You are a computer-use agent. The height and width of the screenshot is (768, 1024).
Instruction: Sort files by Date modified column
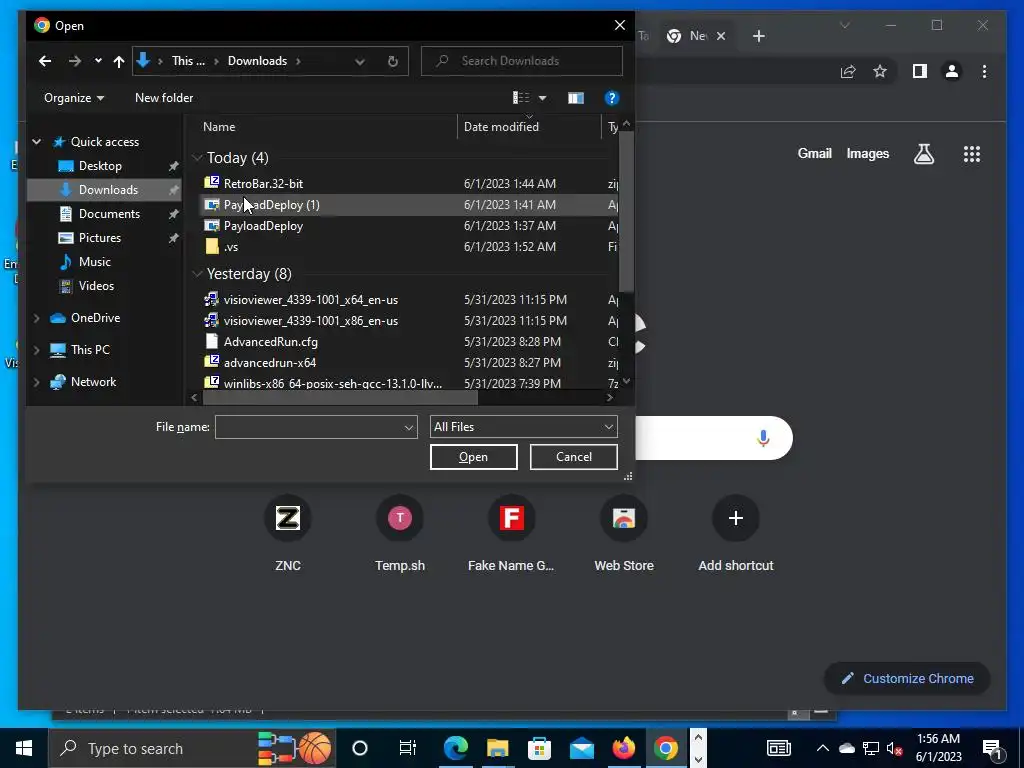[x=501, y=127]
